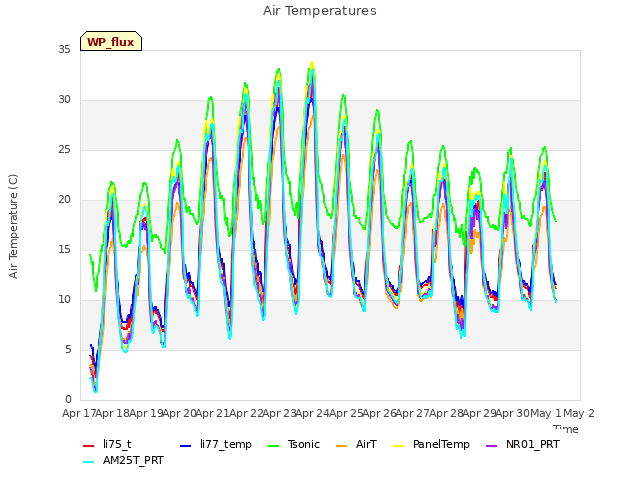Click the 15 y-axis tick label

click(64, 250)
